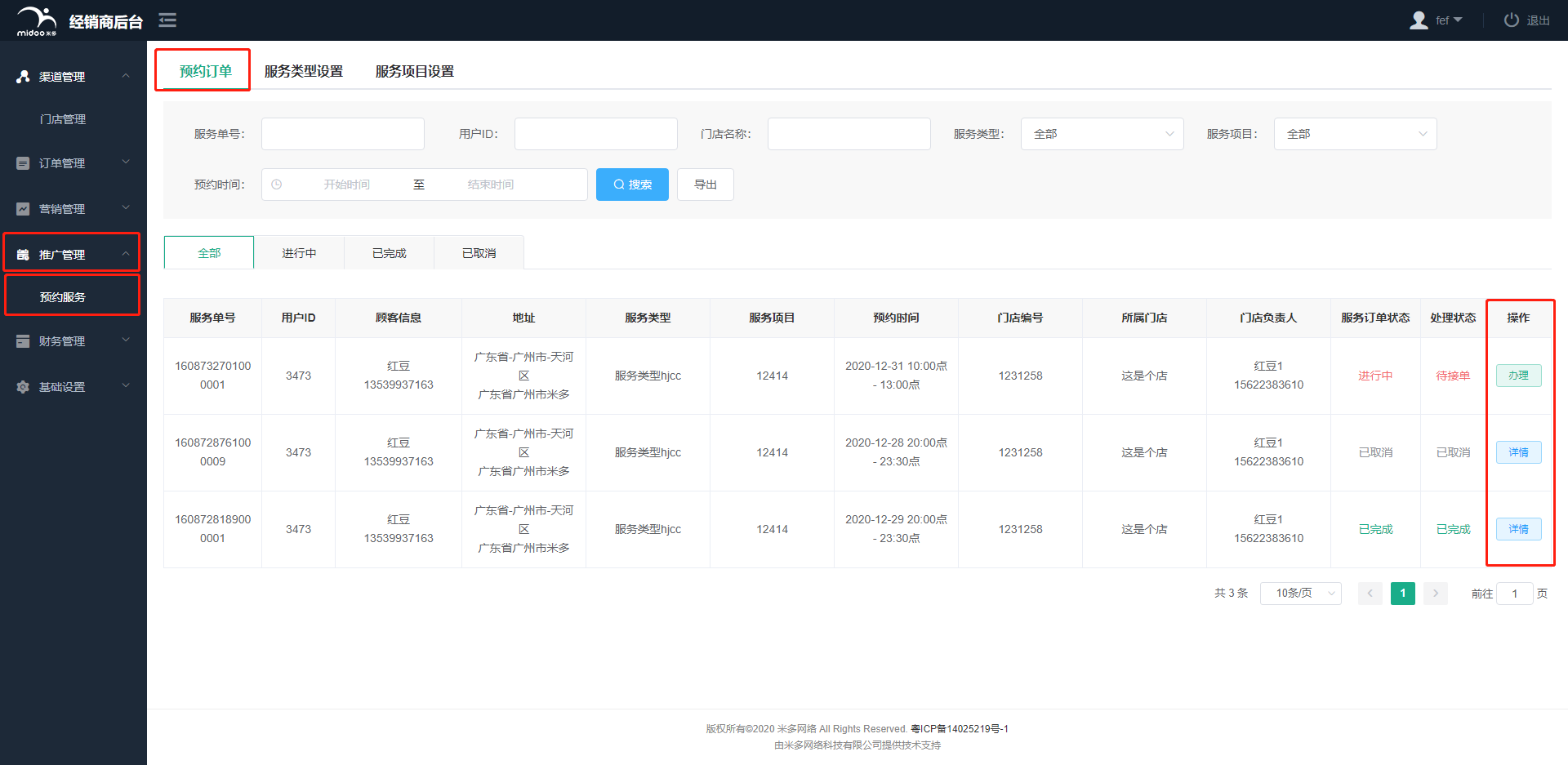Click 进行中 status in first row

coord(1375,376)
